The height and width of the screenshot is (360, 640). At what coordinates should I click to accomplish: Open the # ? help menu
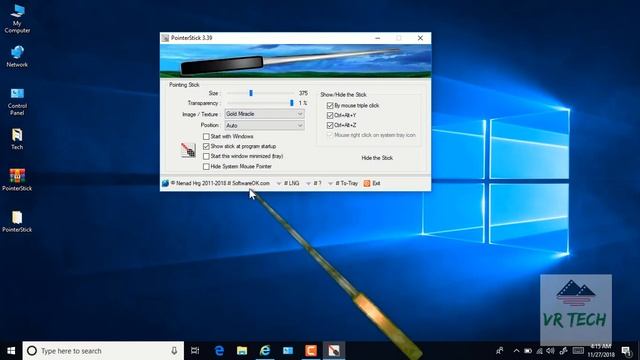pos(314,183)
